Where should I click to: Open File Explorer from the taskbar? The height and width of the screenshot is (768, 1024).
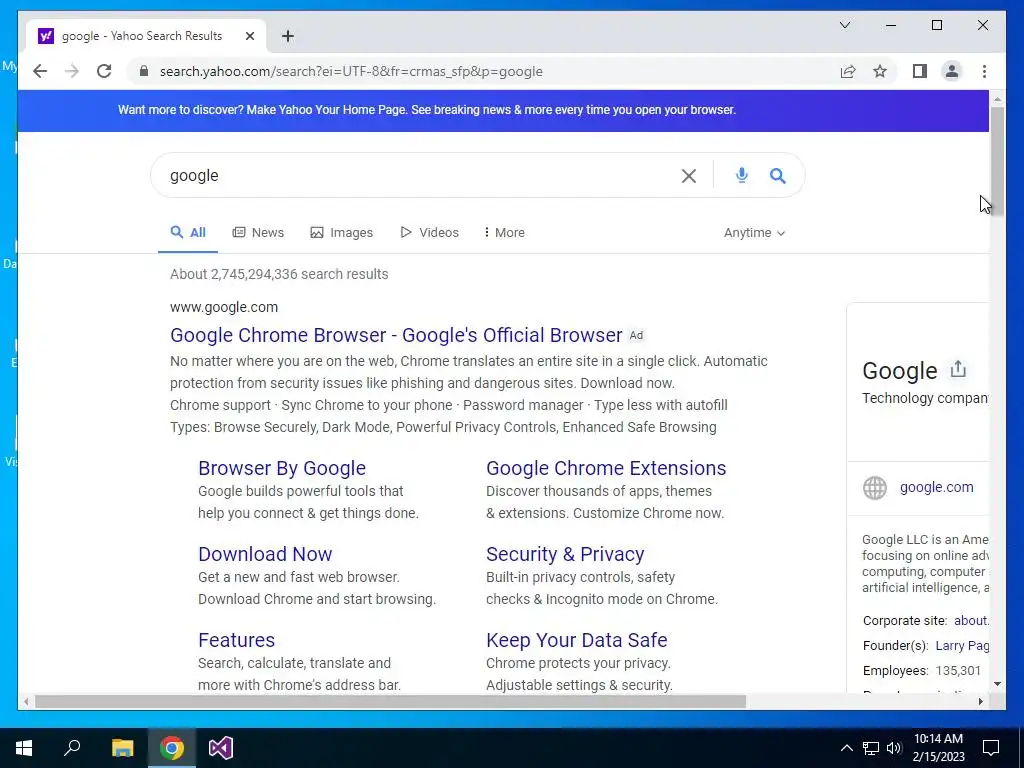123,748
